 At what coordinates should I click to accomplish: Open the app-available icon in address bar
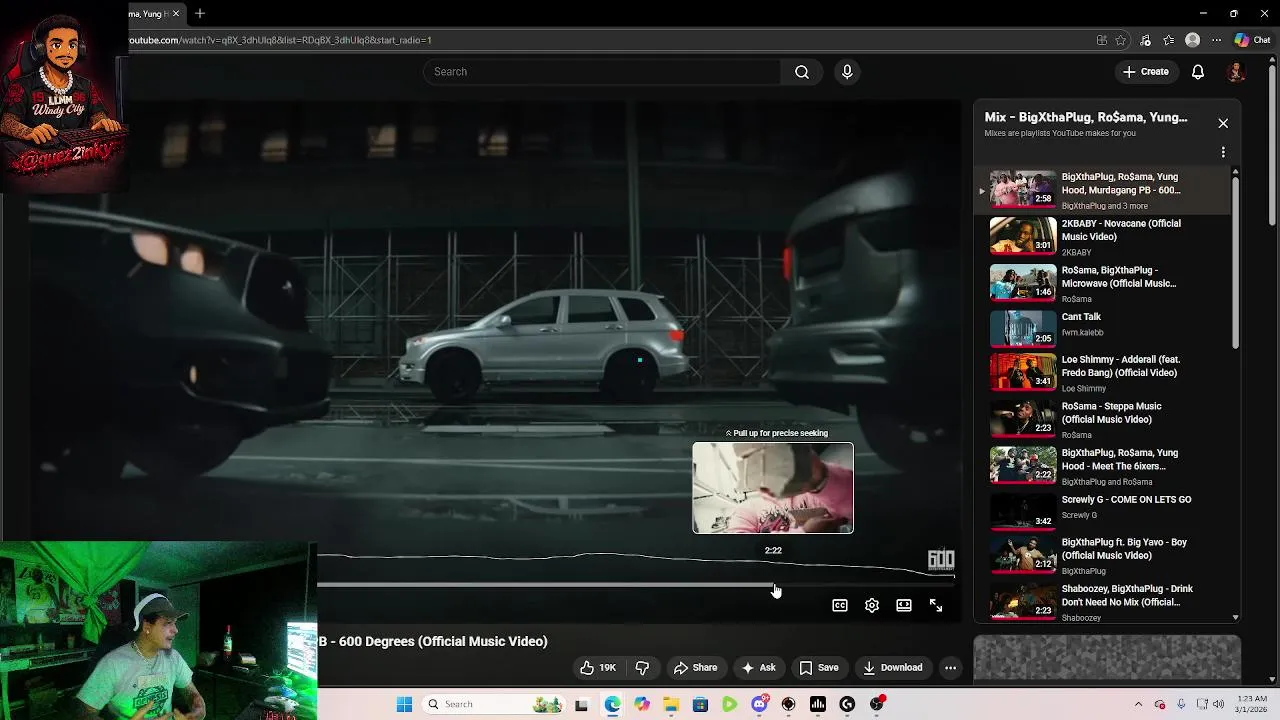click(x=1101, y=40)
